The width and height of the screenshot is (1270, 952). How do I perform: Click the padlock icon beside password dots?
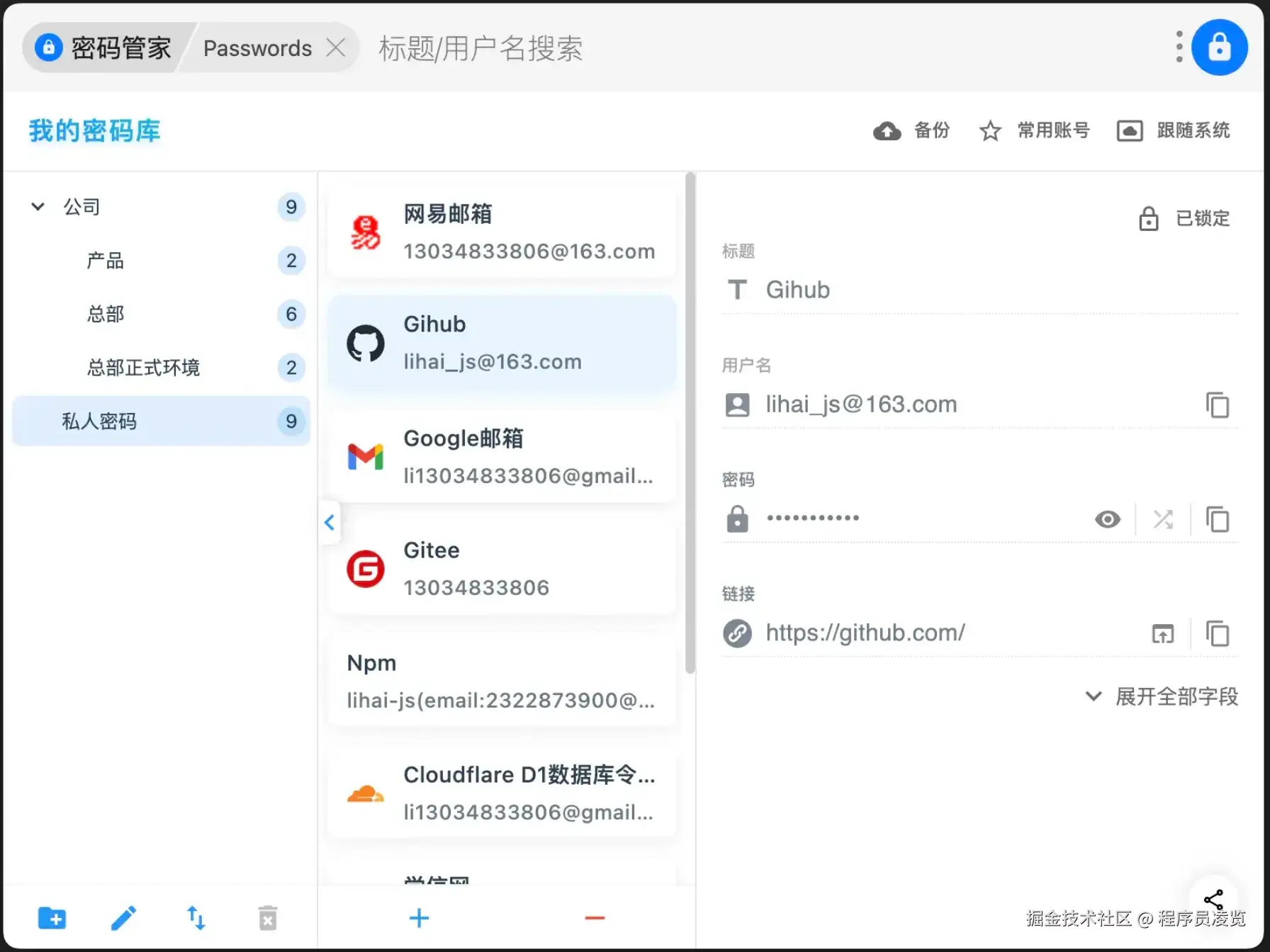[737, 518]
